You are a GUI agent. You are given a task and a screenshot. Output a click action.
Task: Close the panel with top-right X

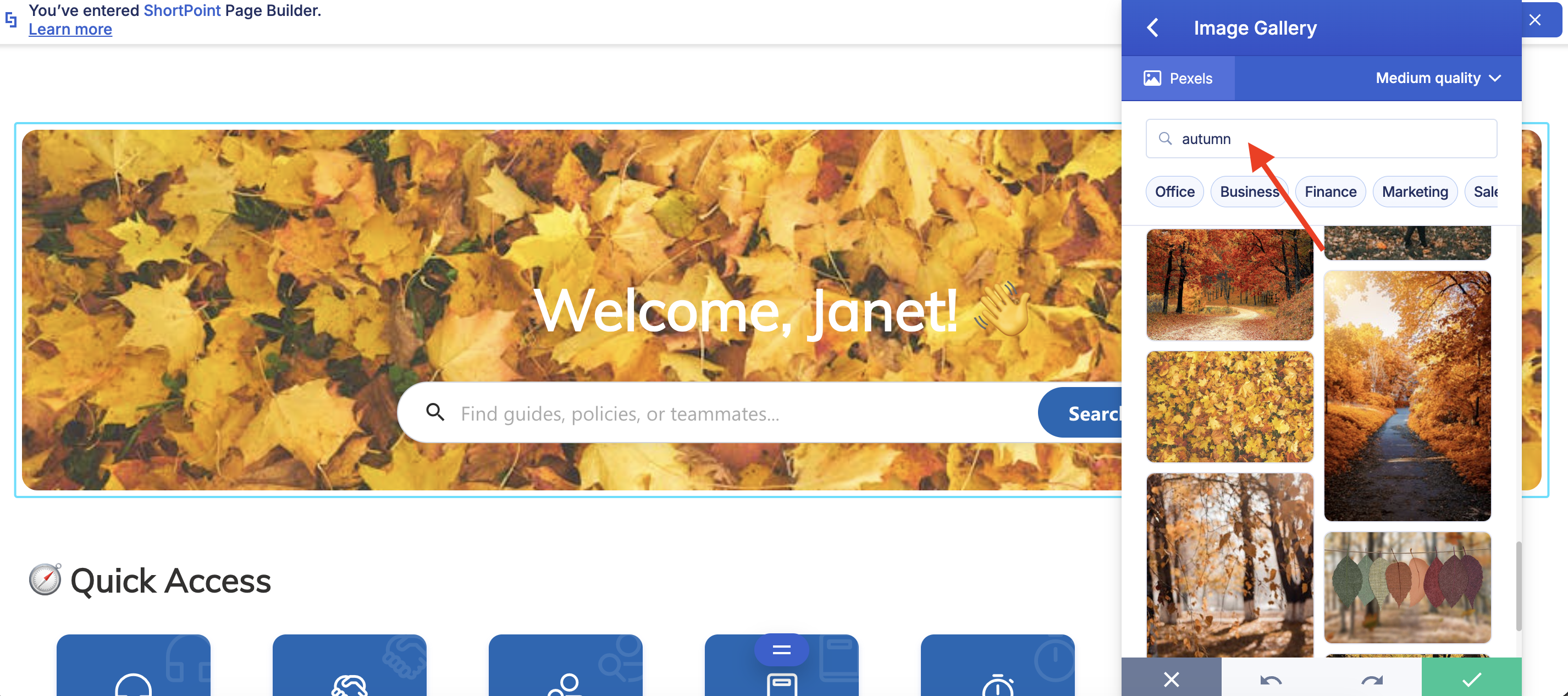[1535, 19]
